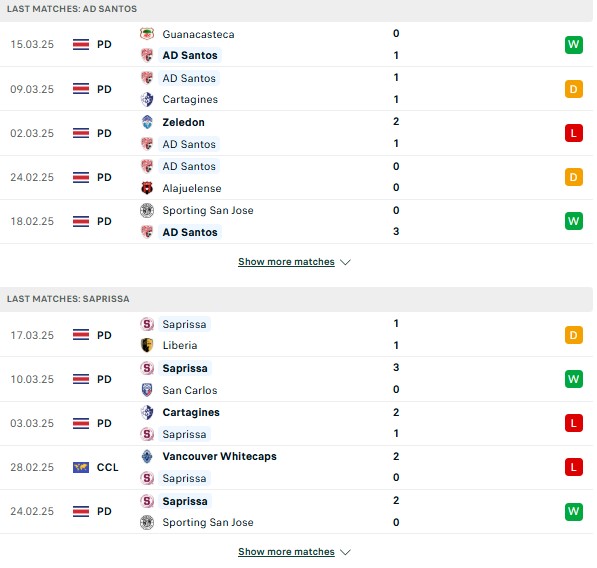The image size is (597, 568).
Task: Click the red L badge for Zeledon match
Action: point(574,133)
